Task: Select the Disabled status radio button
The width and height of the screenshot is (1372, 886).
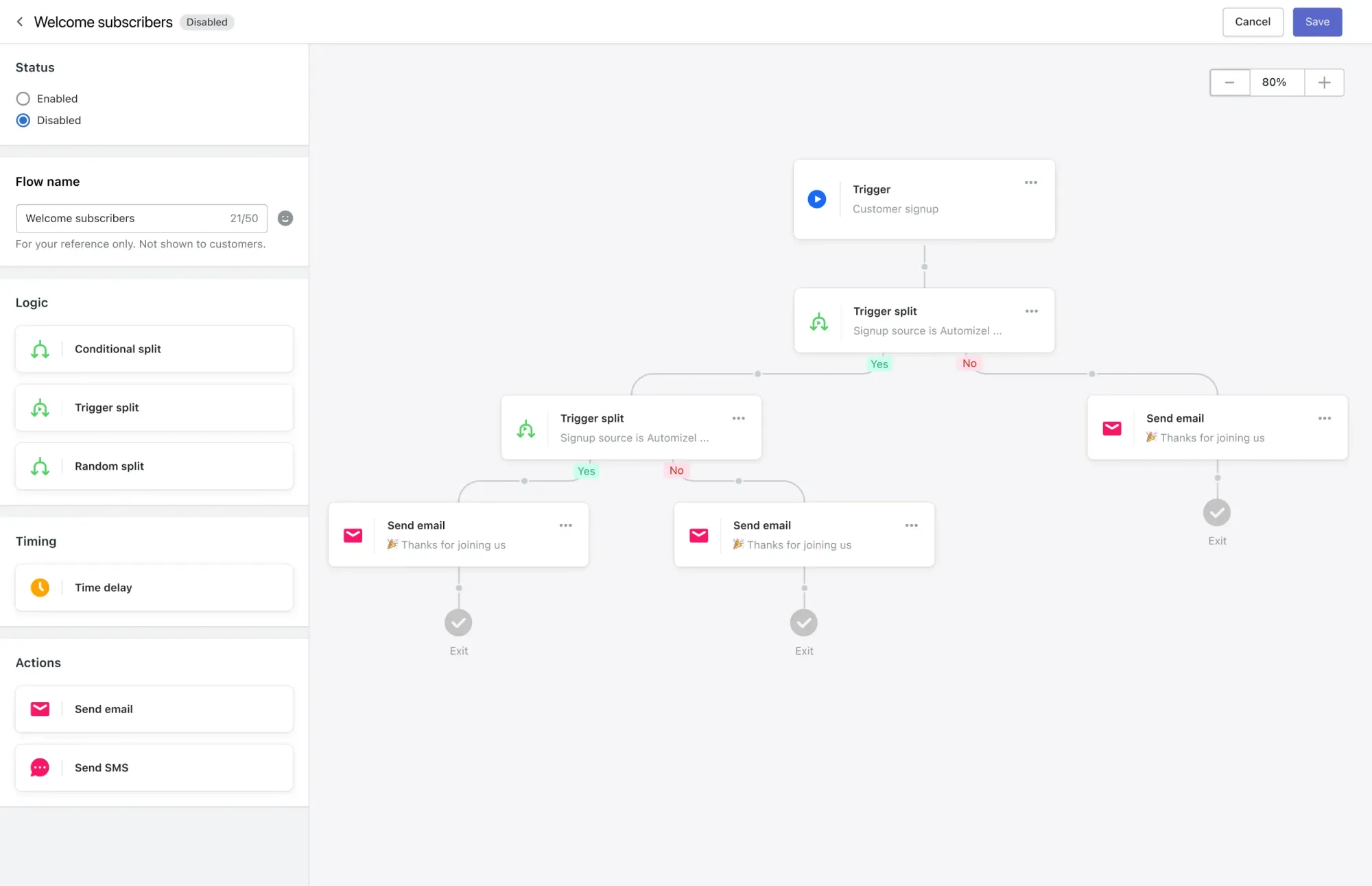Action: [x=23, y=121]
